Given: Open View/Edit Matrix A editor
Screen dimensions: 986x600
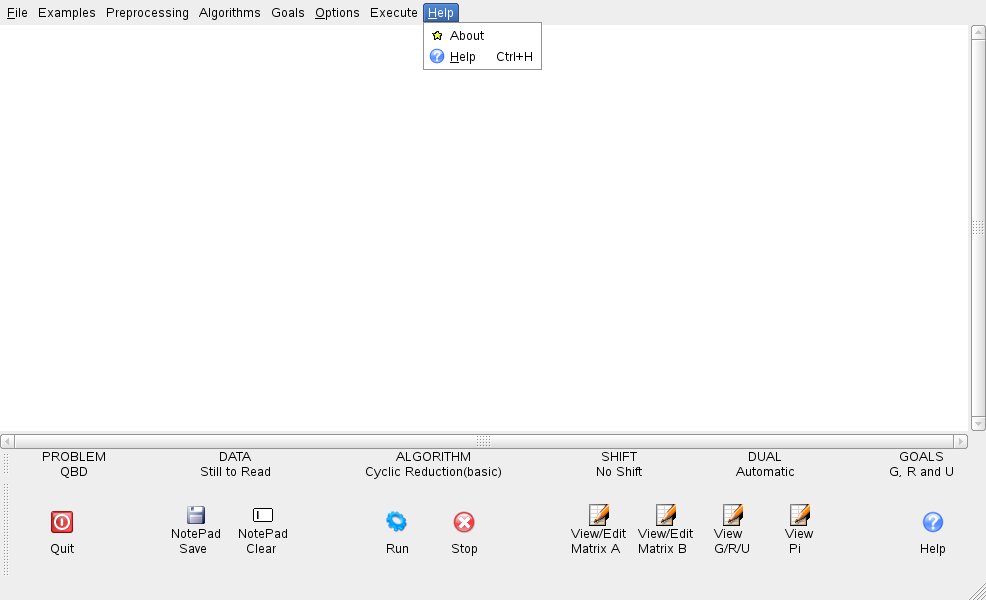Looking at the screenshot, I should click(x=598, y=515).
